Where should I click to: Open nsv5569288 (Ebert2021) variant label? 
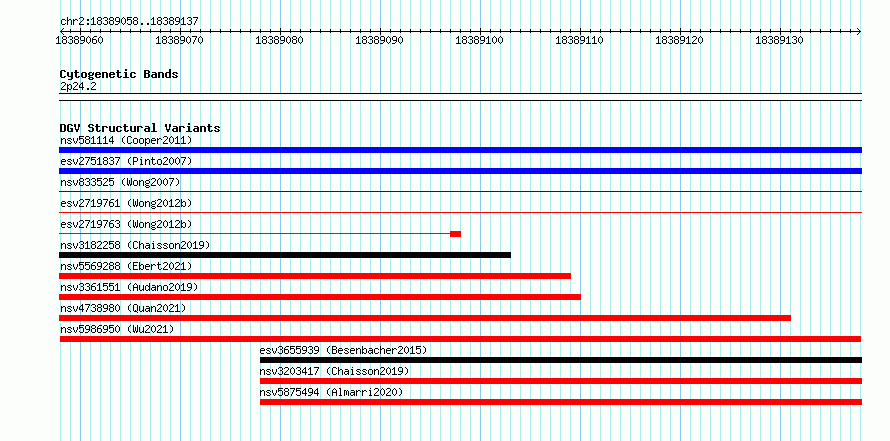pyautogui.click(x=126, y=266)
